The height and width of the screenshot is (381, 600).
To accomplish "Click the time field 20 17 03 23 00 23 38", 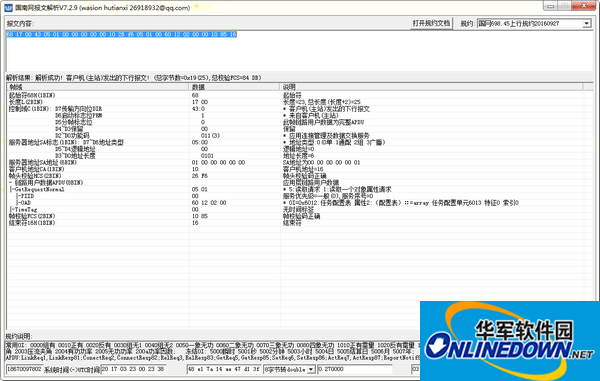I will [x=133, y=370].
